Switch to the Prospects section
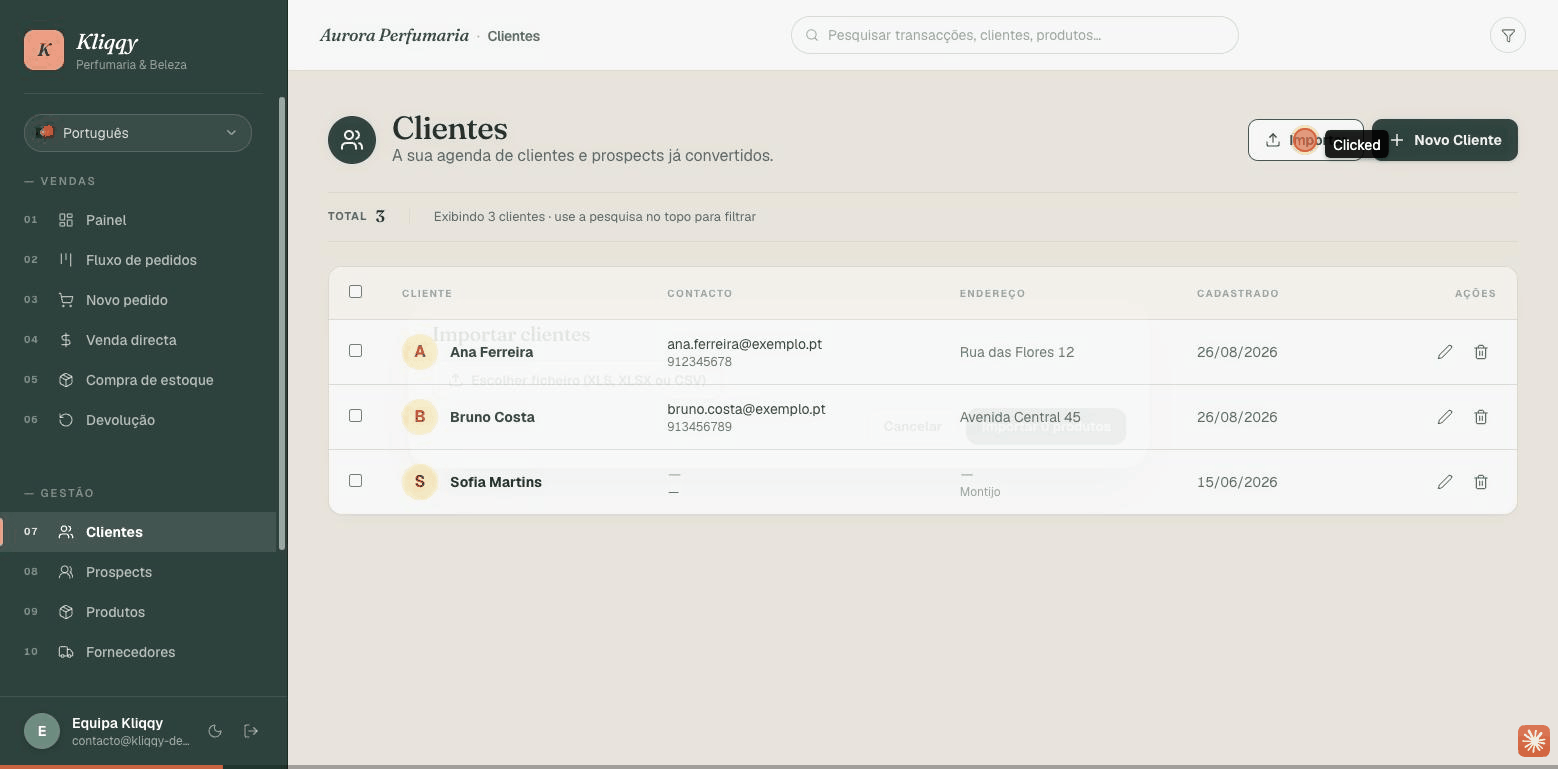1558x769 pixels. pyautogui.click(x=138, y=572)
